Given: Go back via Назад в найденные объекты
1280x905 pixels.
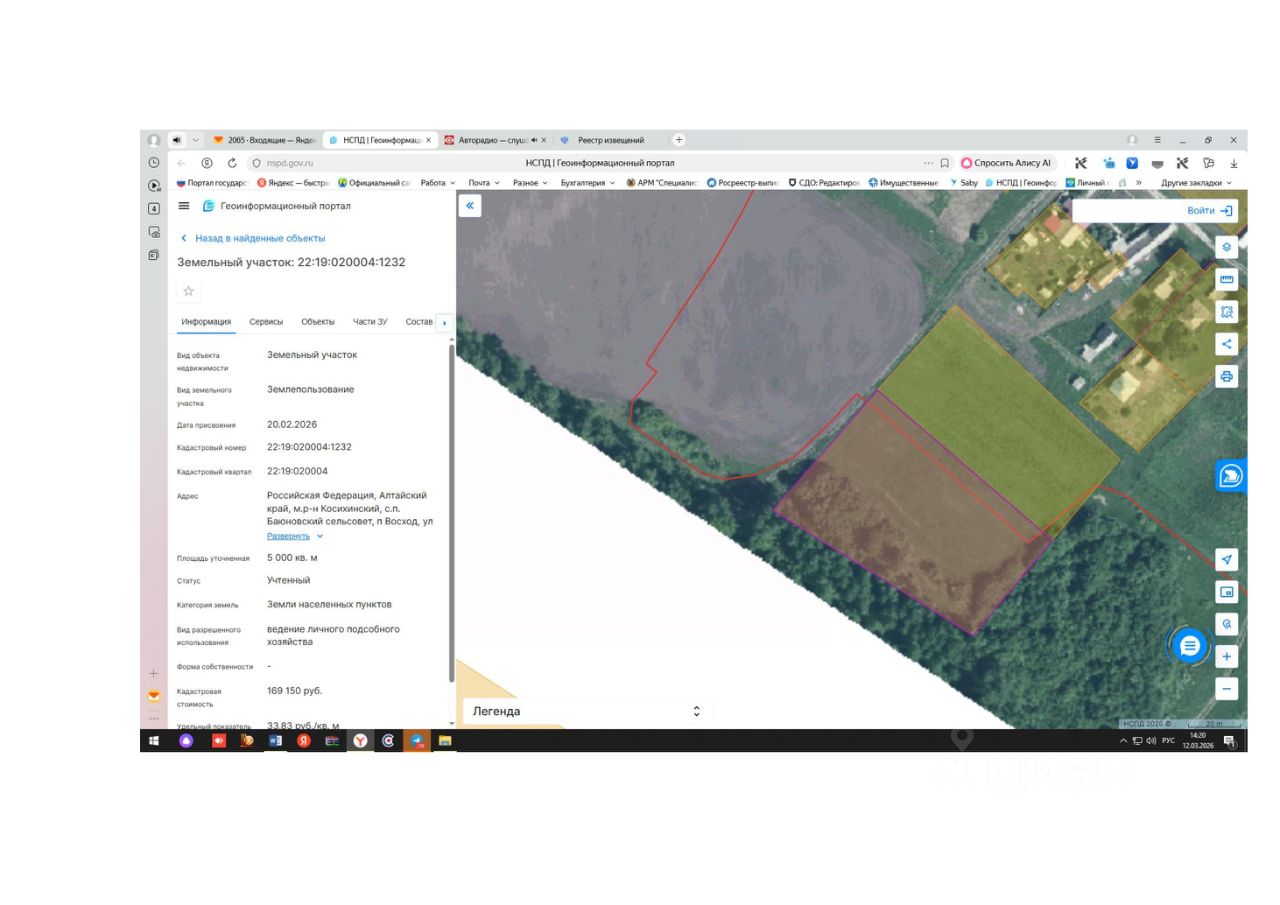Looking at the screenshot, I should tap(253, 238).
